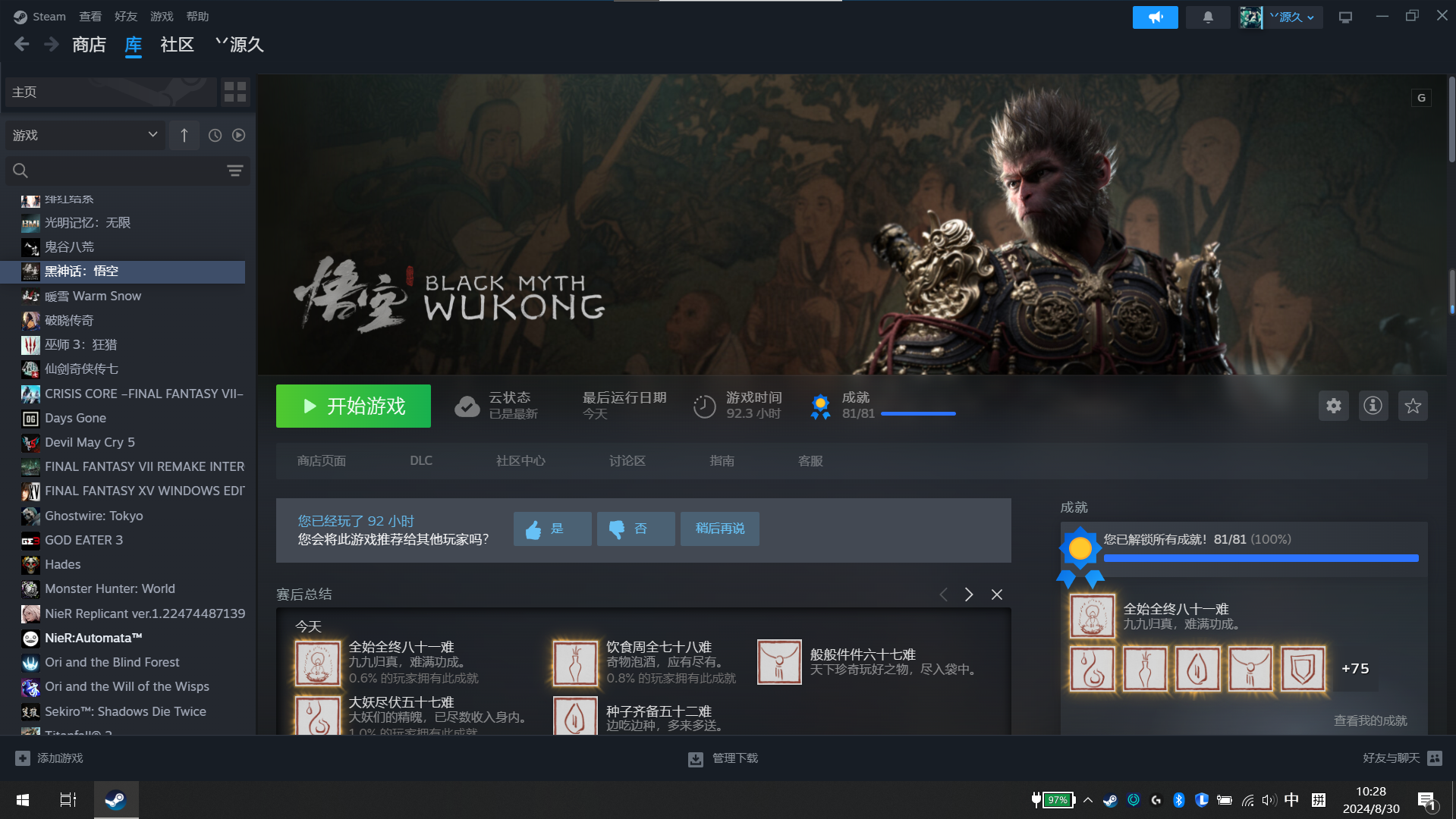Click thumbs-down 否 button
1456x819 pixels.
coord(636,529)
